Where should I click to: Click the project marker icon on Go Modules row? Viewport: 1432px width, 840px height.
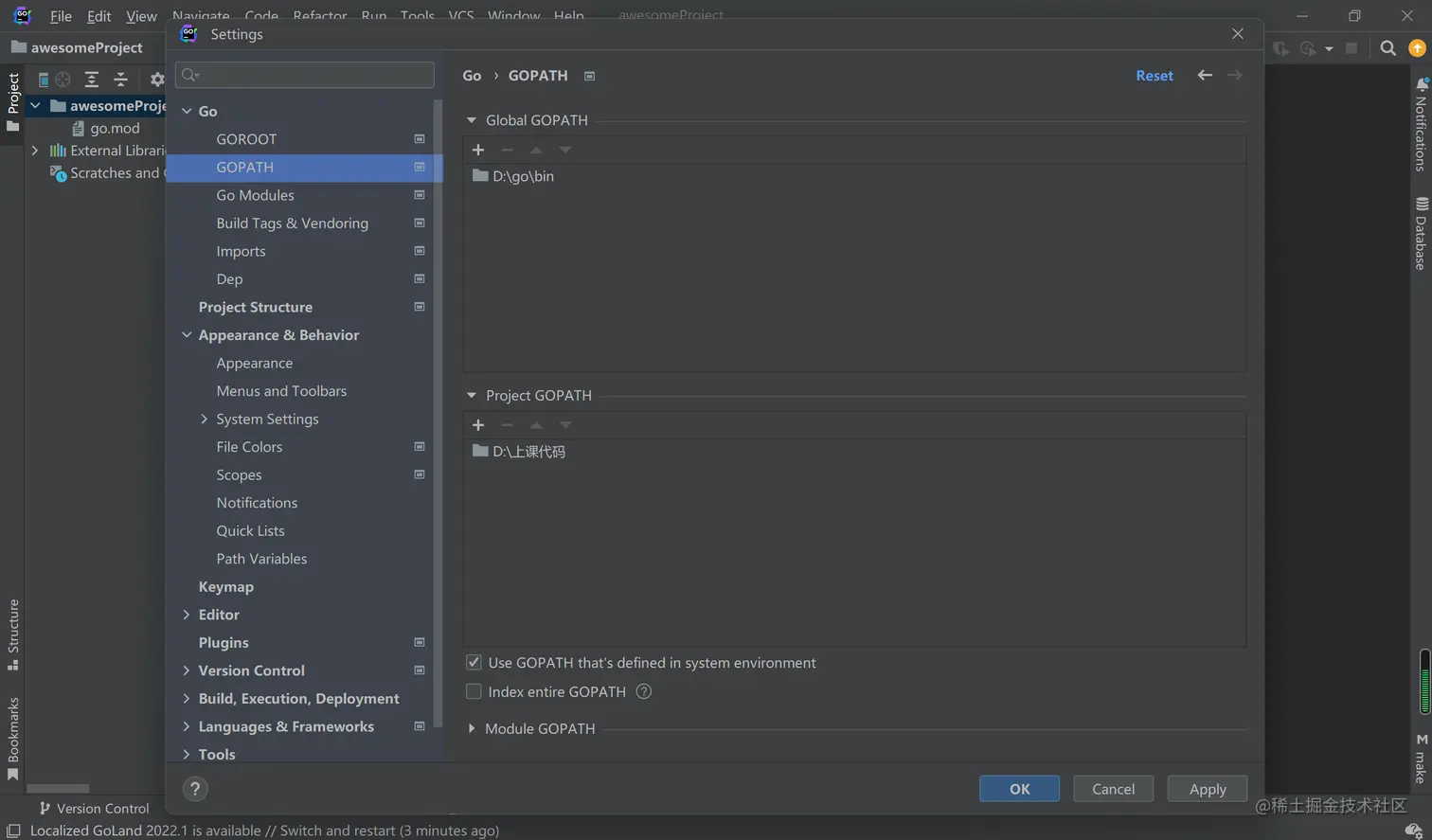coord(420,195)
